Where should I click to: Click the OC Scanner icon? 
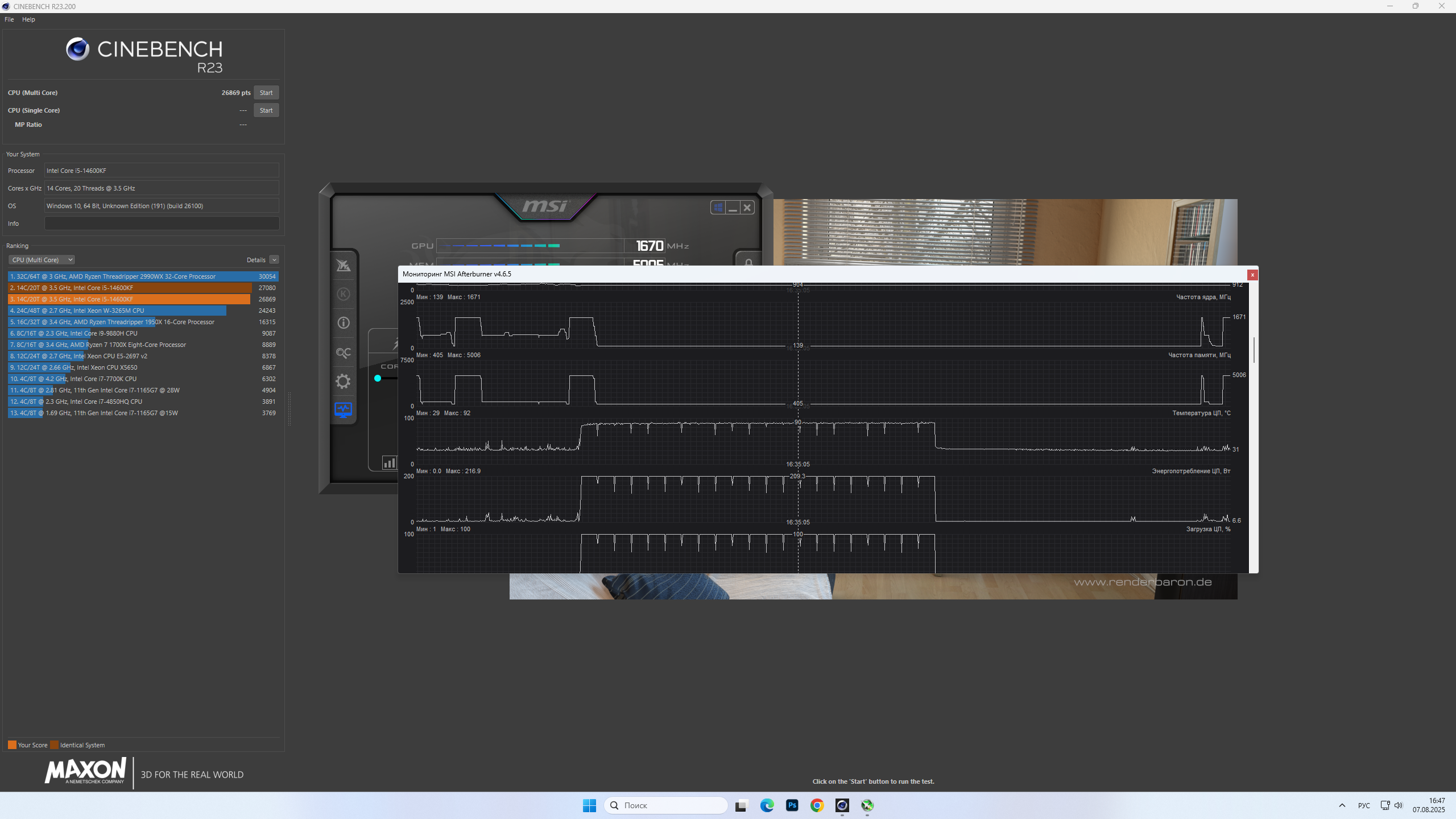coord(343,353)
